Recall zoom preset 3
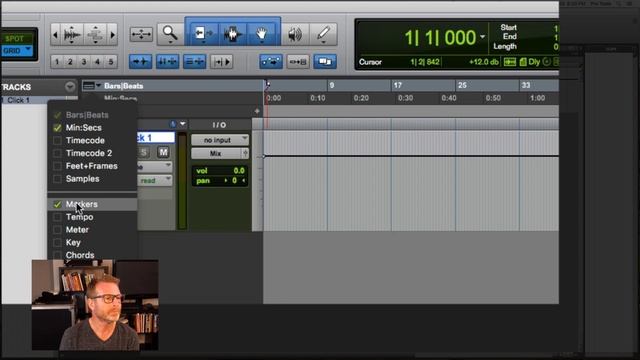640x360 pixels. (84, 62)
